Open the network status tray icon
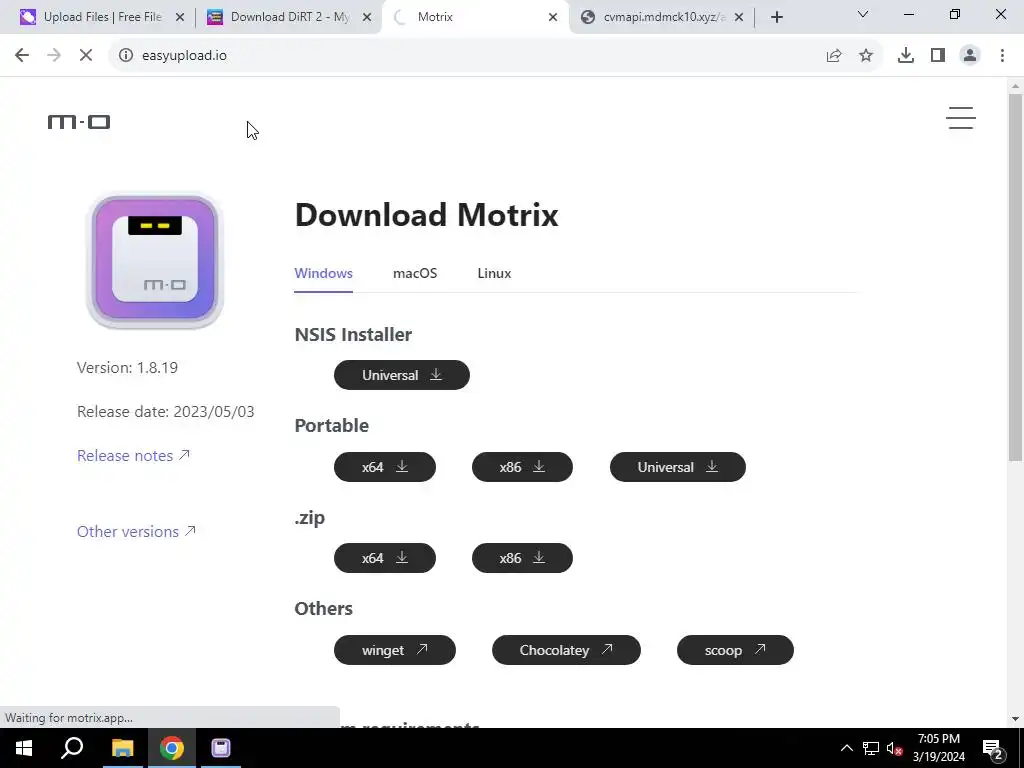 point(871,748)
